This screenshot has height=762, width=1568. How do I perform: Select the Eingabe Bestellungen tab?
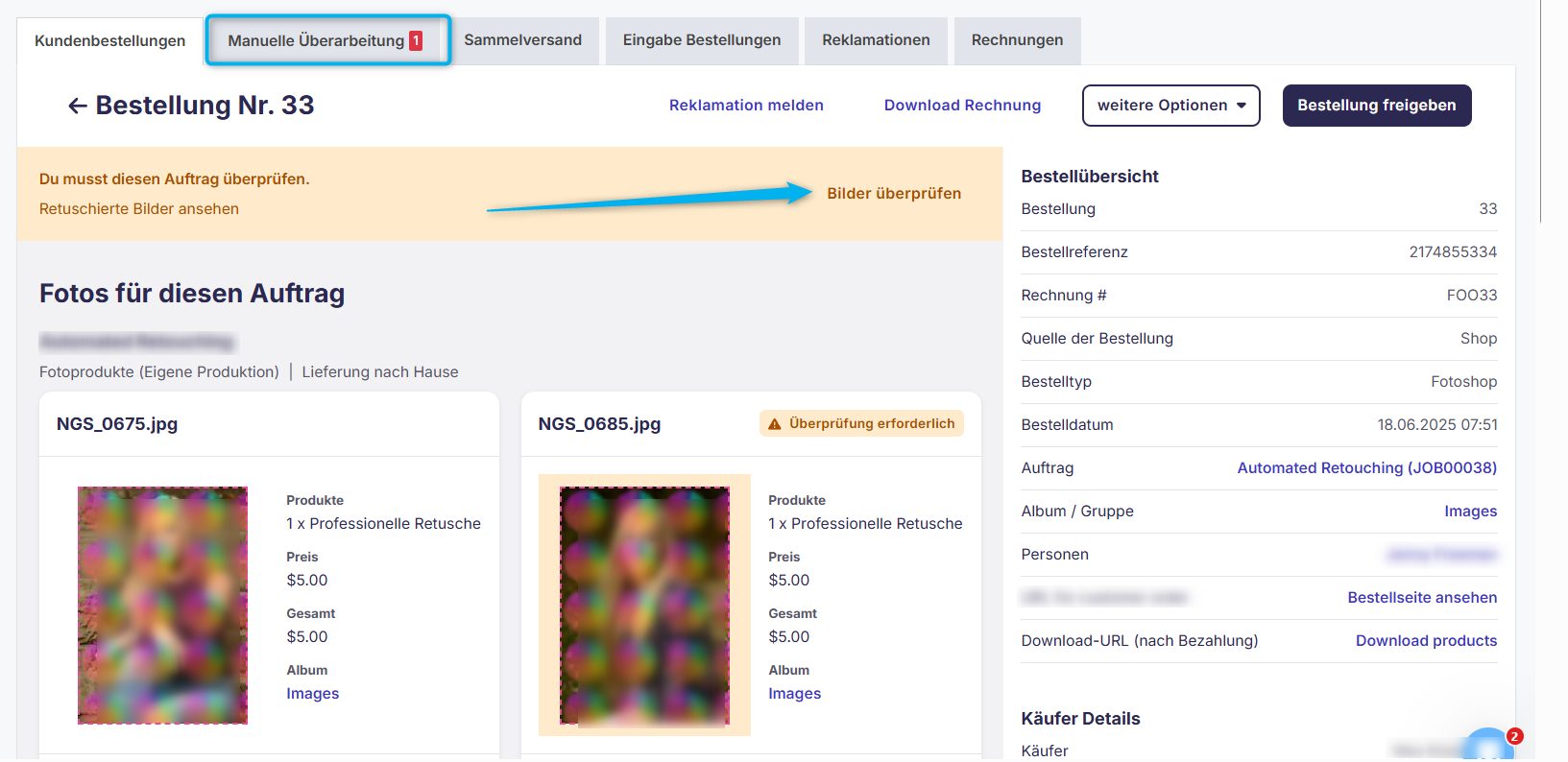tap(702, 40)
